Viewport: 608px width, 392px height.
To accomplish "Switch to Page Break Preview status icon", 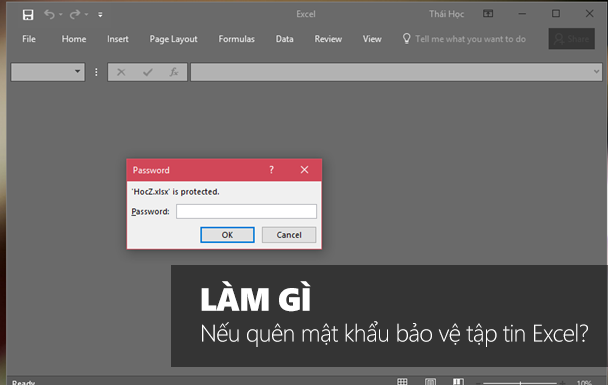I will 458,382.
